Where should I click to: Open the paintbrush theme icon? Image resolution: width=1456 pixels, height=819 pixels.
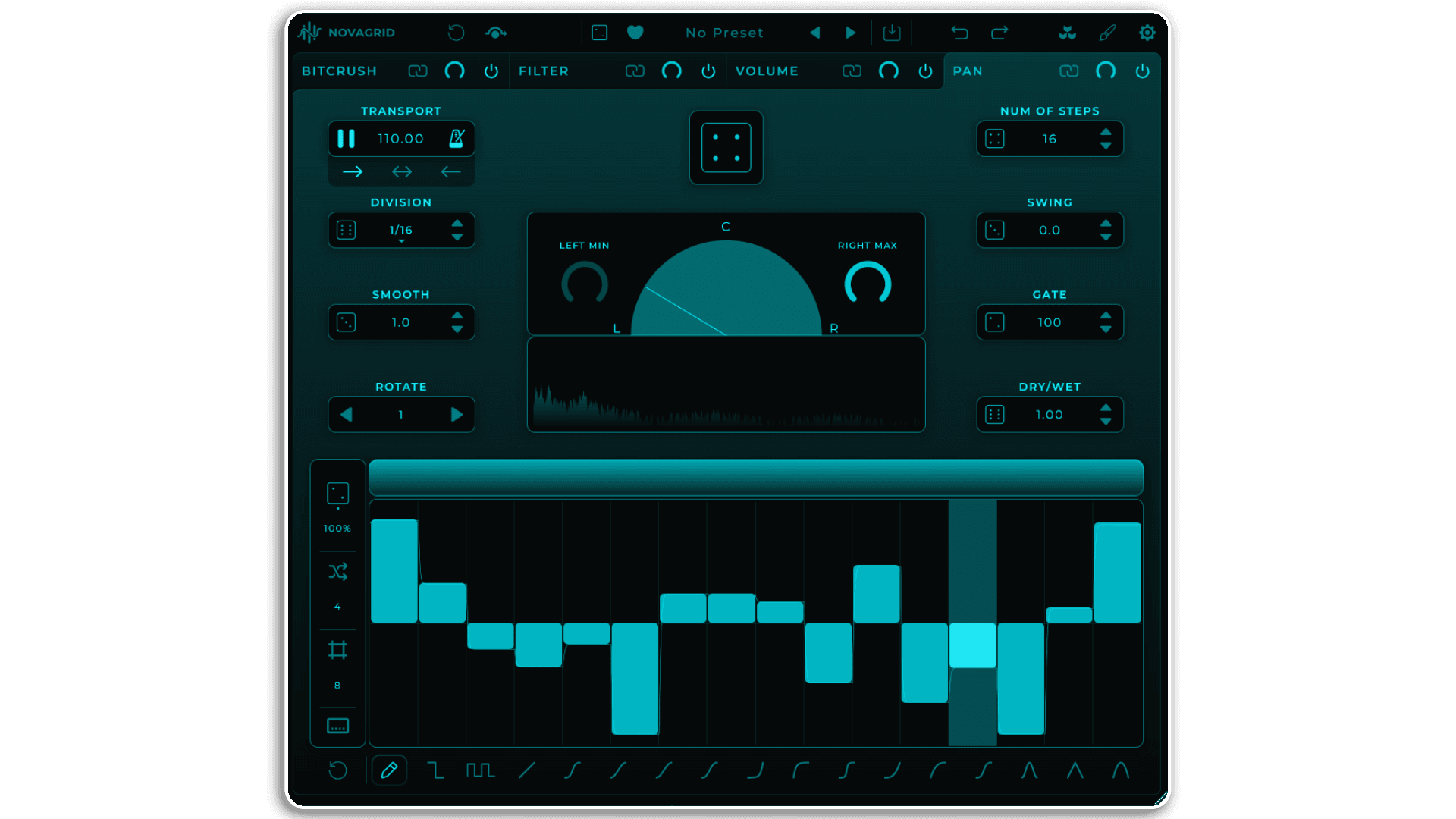pos(1107,33)
